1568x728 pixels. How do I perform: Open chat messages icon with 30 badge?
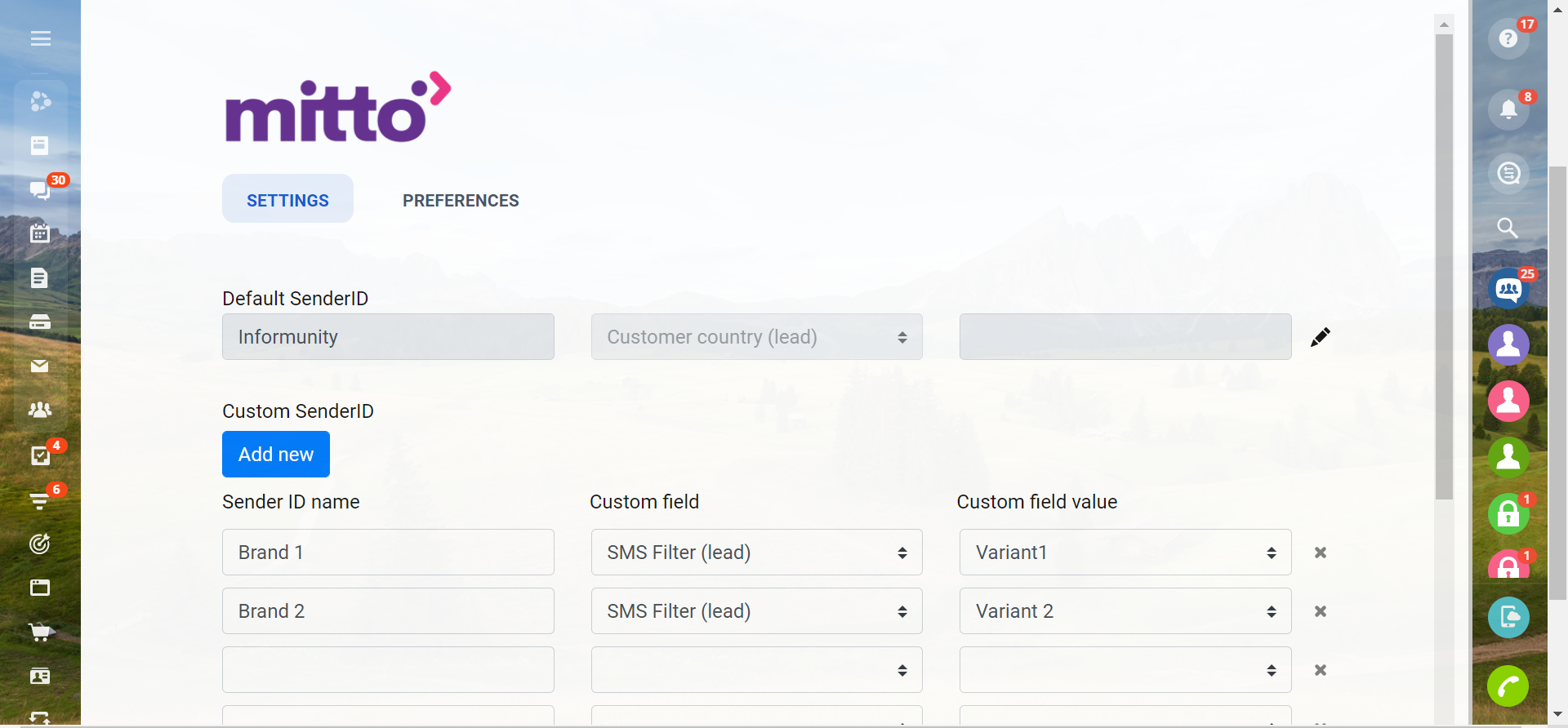tap(39, 190)
